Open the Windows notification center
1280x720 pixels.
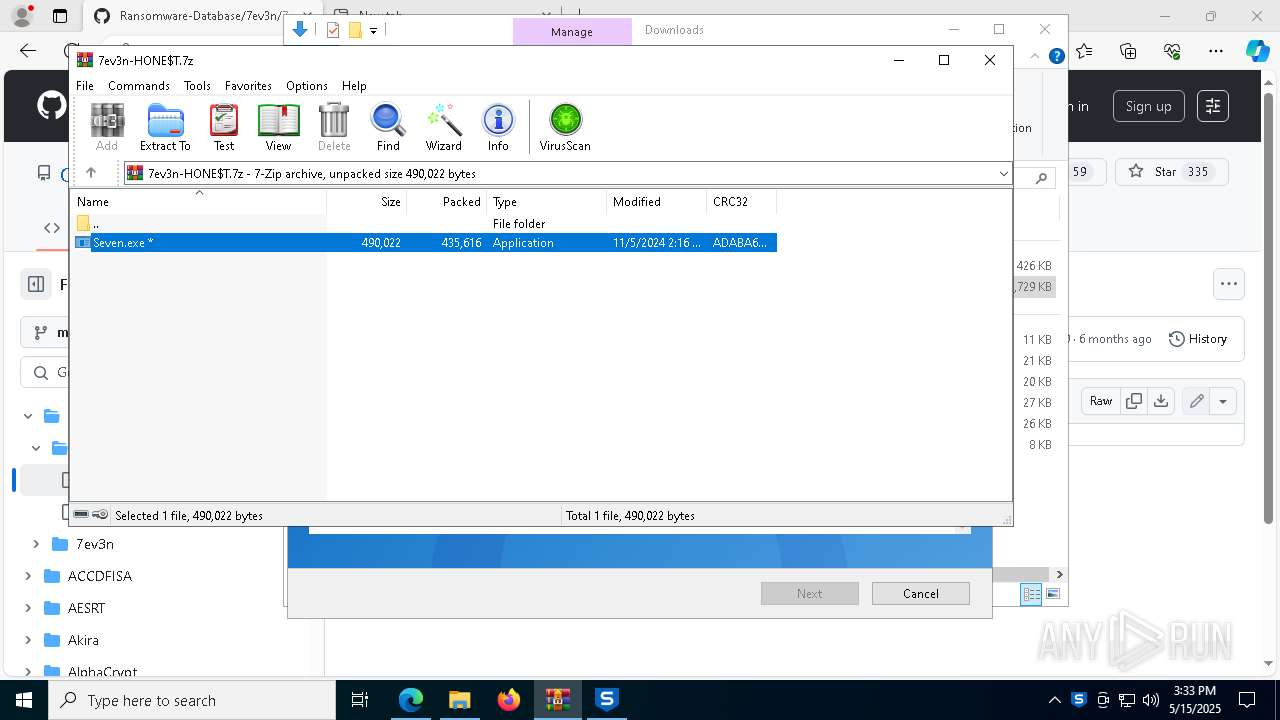coord(1247,700)
